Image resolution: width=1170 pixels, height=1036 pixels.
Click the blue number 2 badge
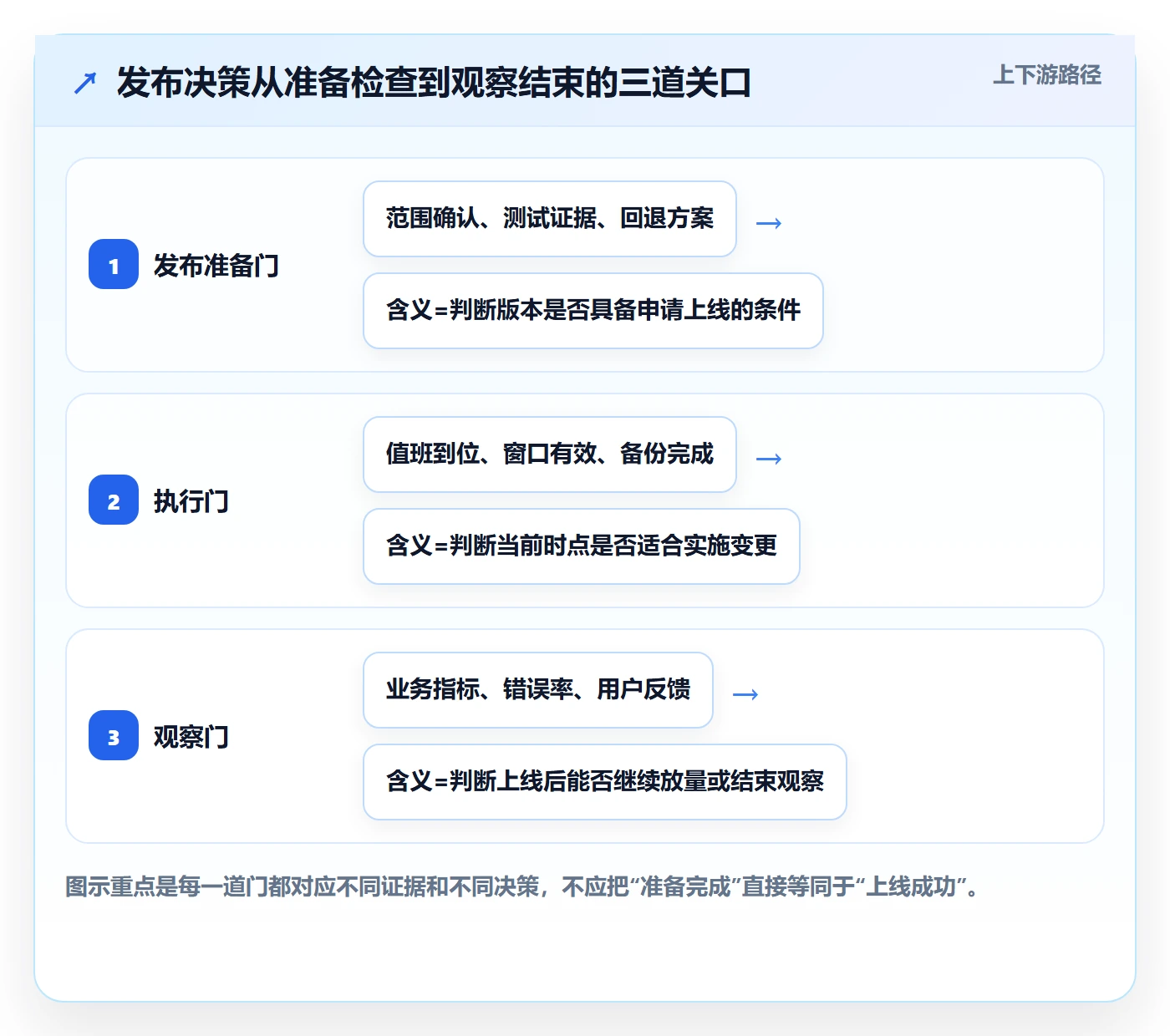[114, 500]
